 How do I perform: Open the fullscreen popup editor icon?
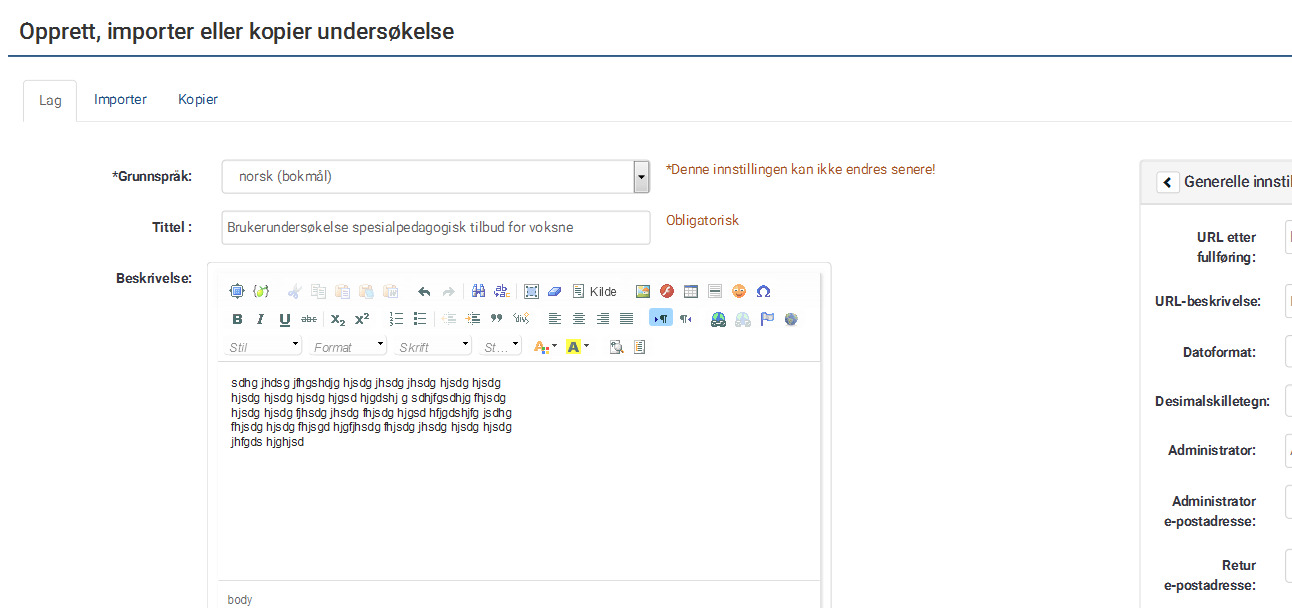coord(237,292)
